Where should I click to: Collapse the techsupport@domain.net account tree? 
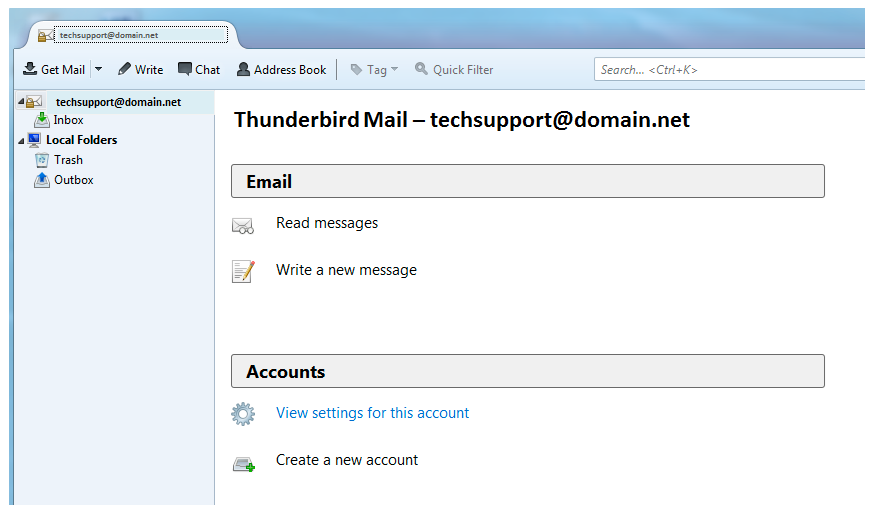pos(21,101)
